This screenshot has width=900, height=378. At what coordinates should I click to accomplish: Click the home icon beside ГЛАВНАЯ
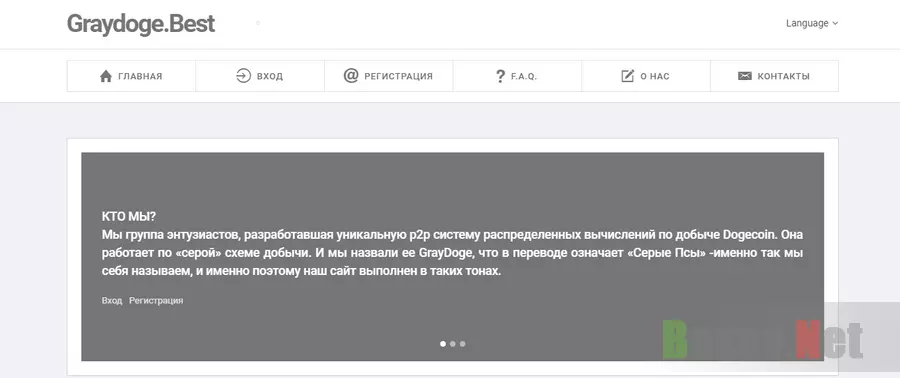[x=106, y=76]
